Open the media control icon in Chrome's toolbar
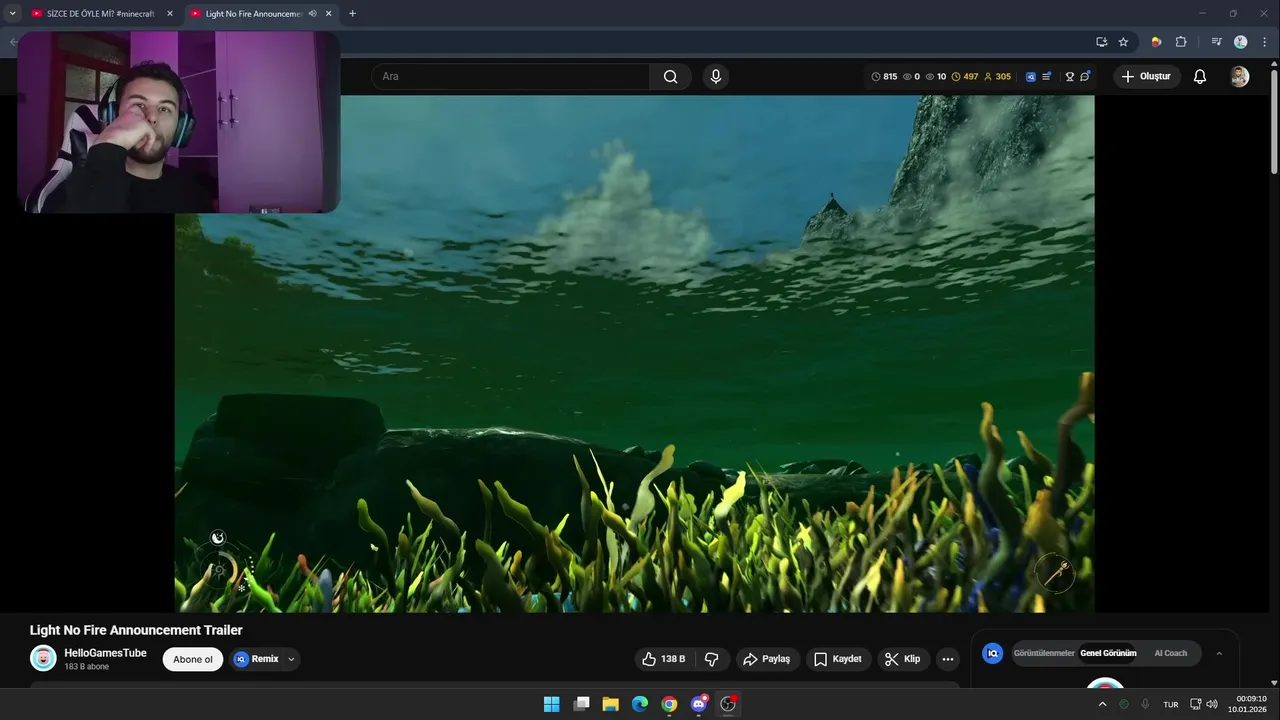This screenshot has height=720, width=1280. [1216, 42]
